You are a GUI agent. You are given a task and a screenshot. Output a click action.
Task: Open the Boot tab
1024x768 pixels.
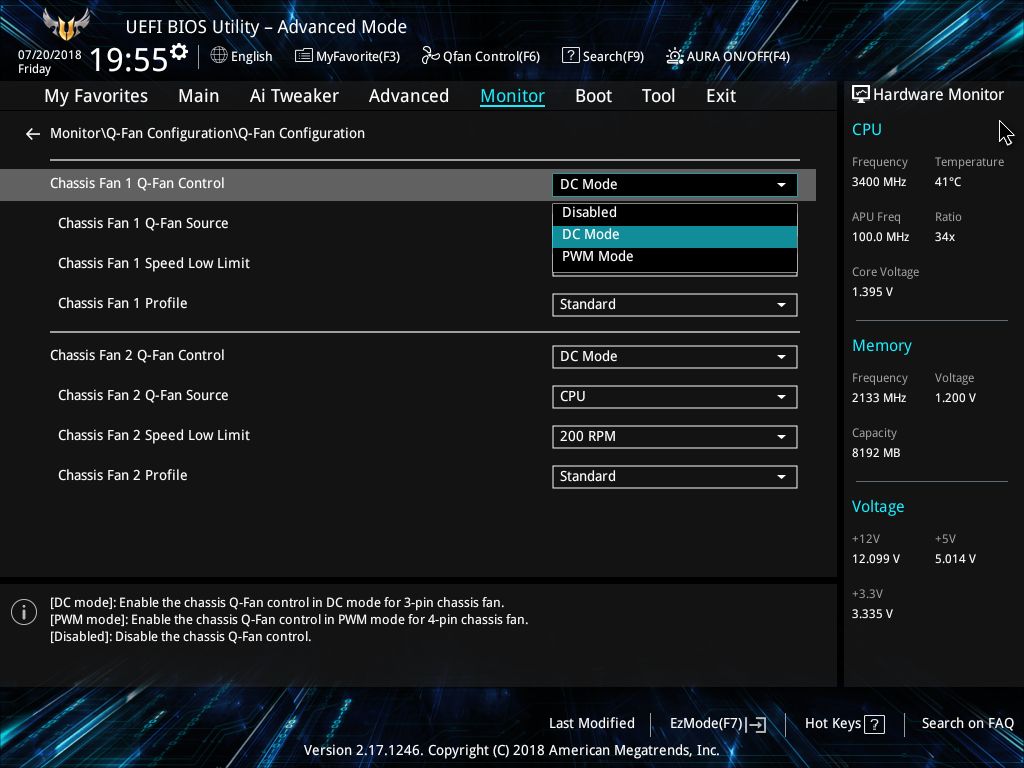[594, 96]
